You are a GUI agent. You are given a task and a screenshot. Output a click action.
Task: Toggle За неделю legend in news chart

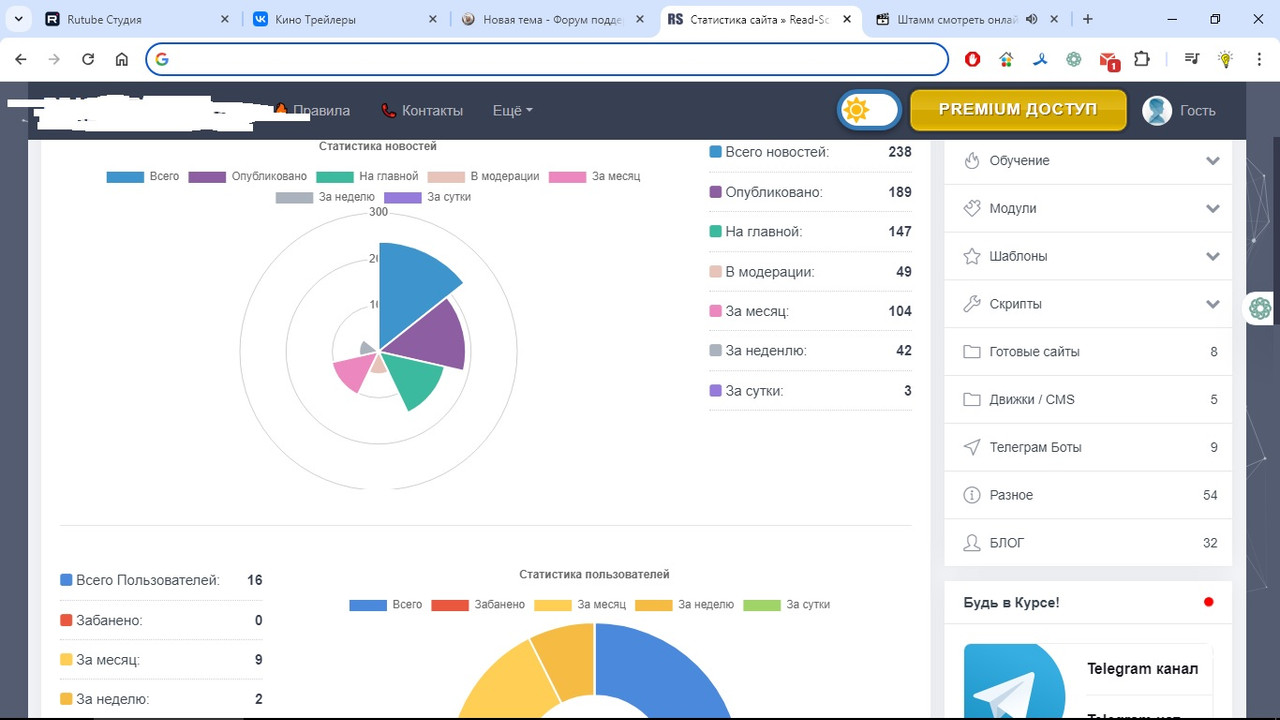(x=325, y=197)
